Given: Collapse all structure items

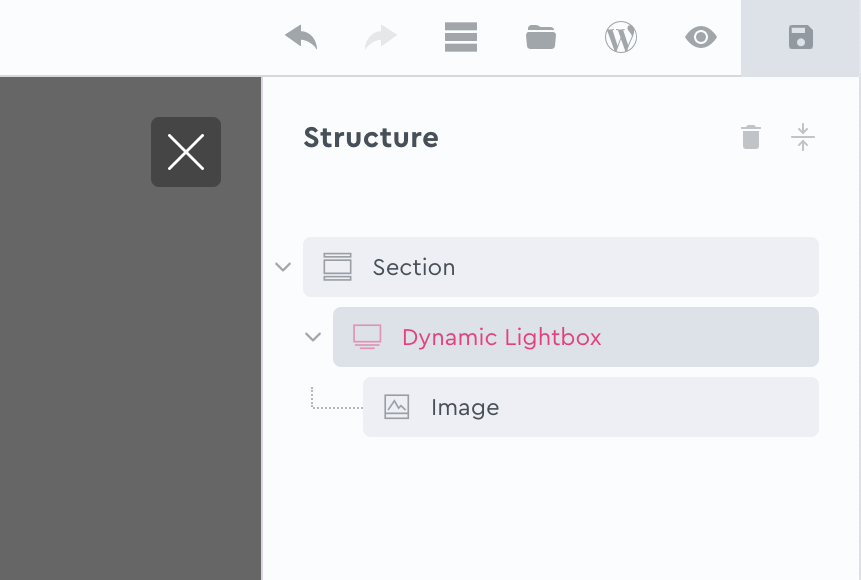Looking at the screenshot, I should (803, 137).
